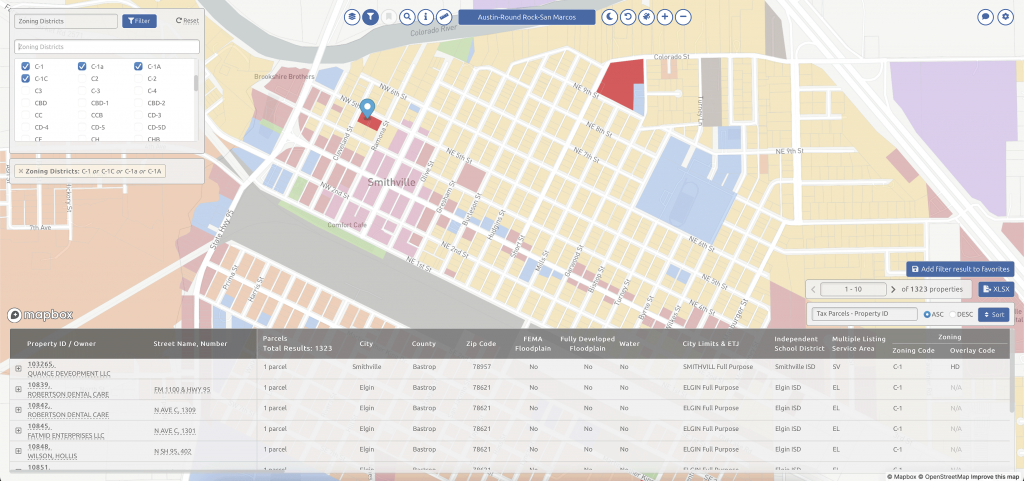Zoom out with the minus icon
This screenshot has width=1024, height=481.
(x=683, y=17)
